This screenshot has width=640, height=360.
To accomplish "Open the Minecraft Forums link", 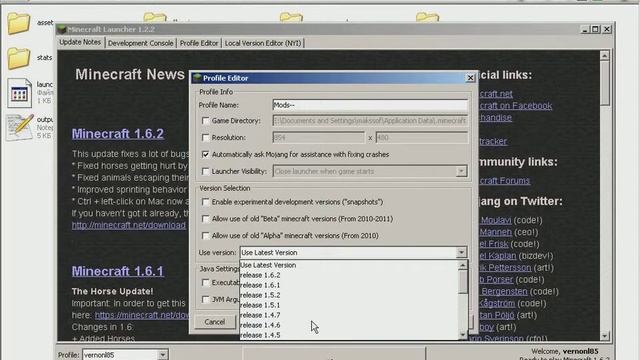I will click(x=505, y=180).
